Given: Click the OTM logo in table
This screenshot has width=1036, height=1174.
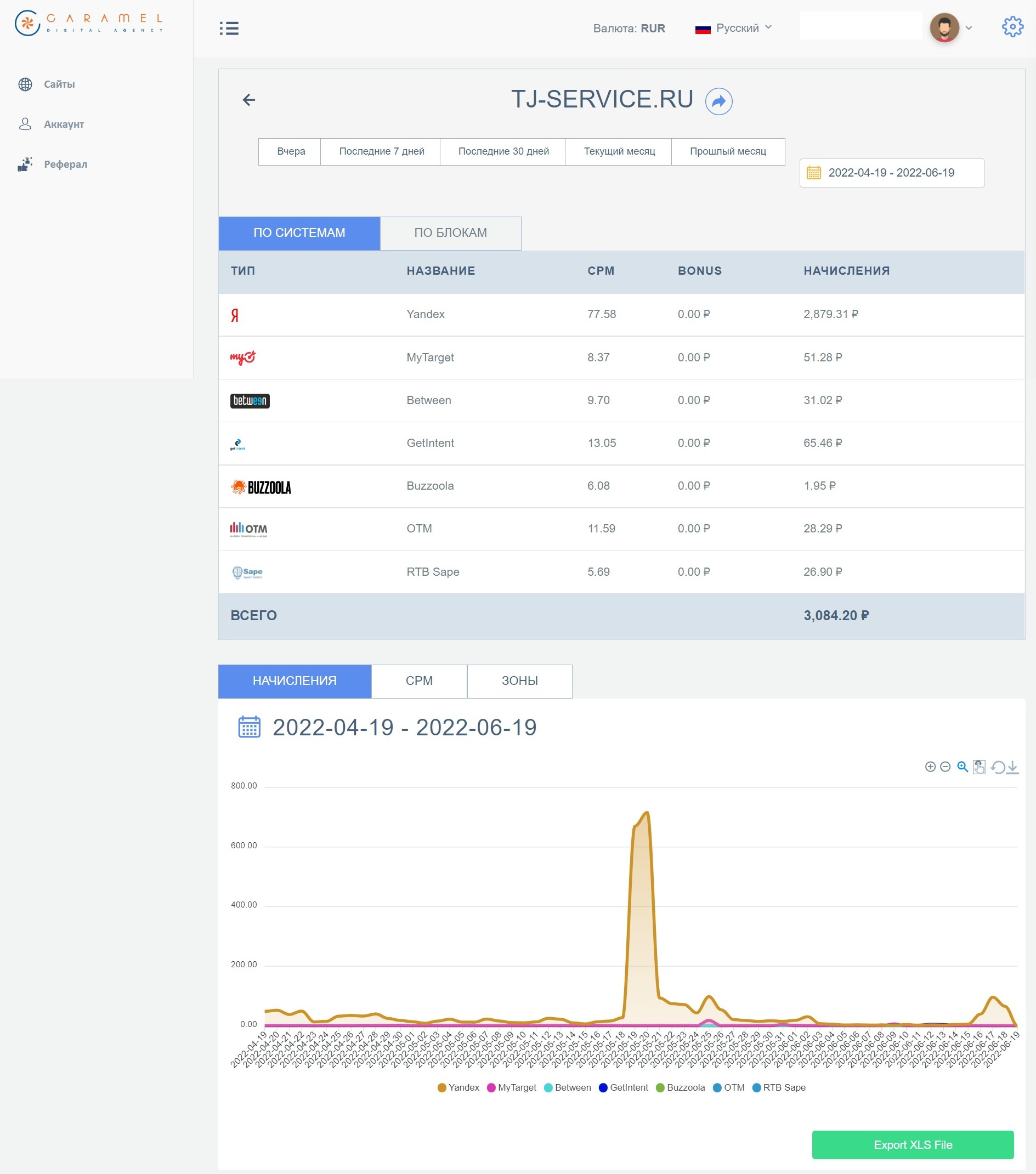Looking at the screenshot, I should (x=249, y=529).
